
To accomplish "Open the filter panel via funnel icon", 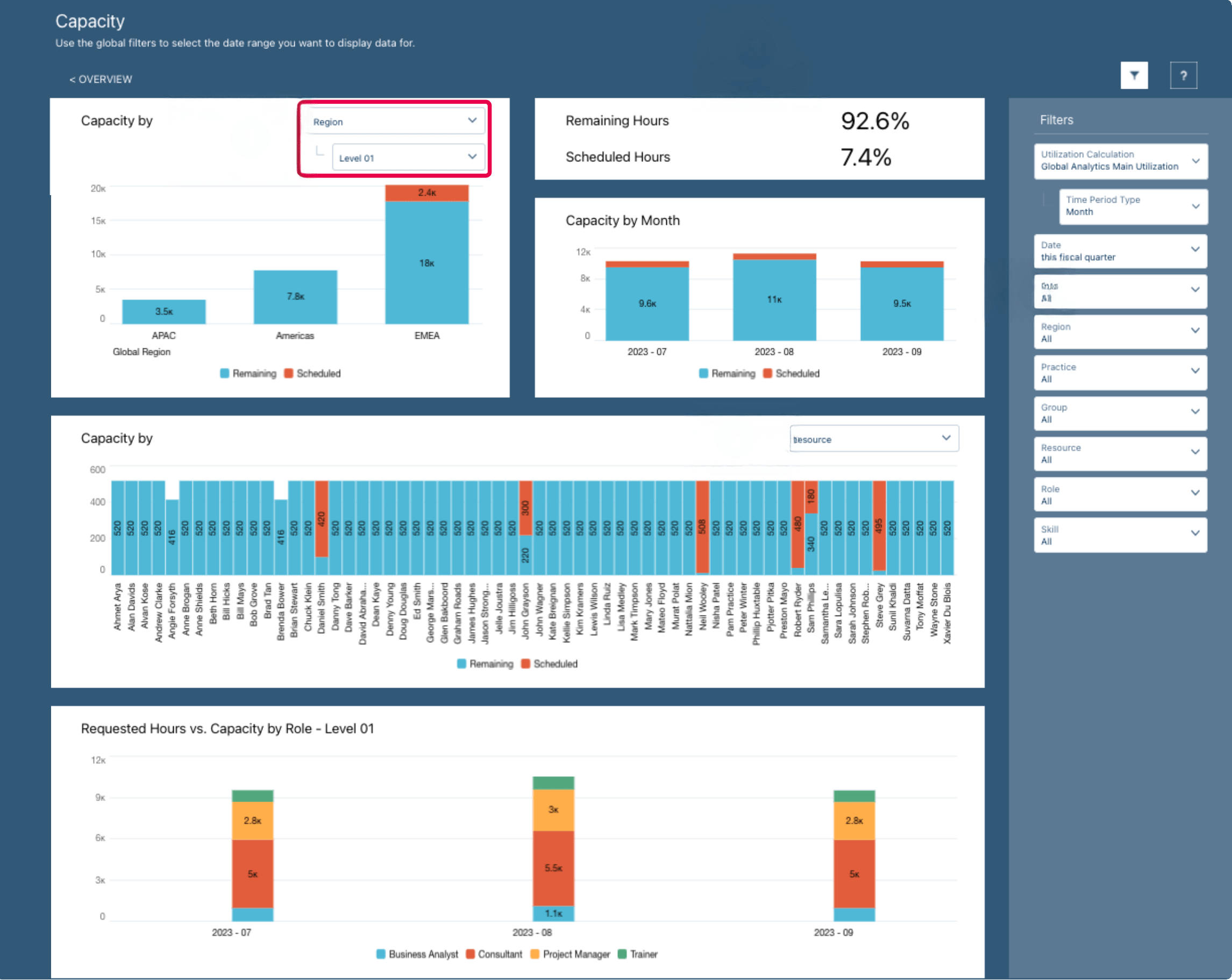I will (1134, 75).
